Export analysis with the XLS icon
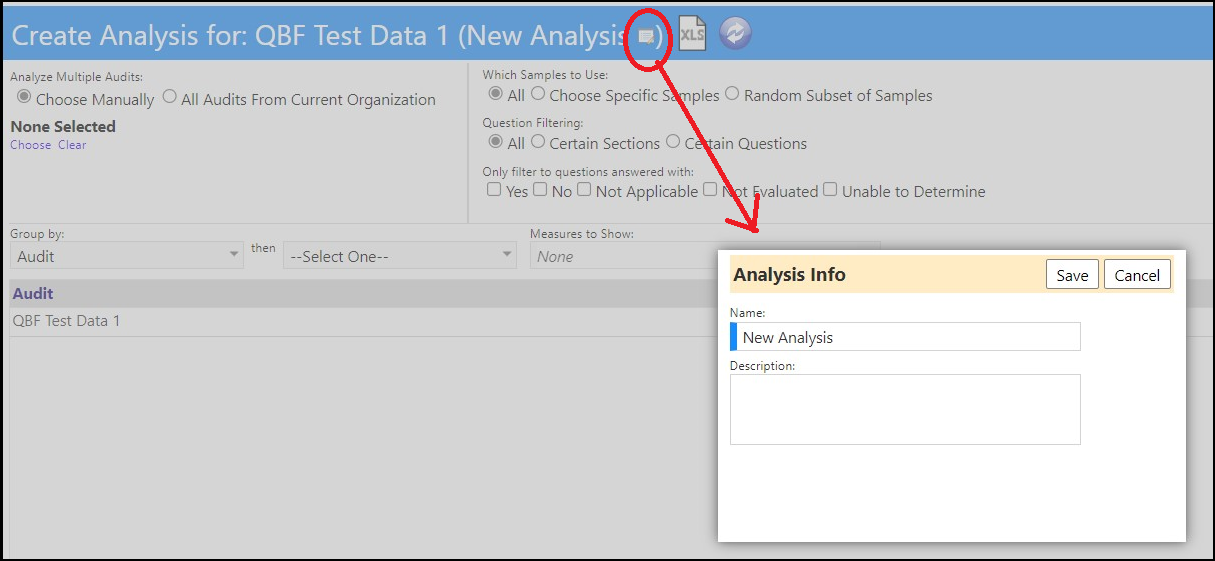Image resolution: width=1215 pixels, height=561 pixels. [692, 34]
